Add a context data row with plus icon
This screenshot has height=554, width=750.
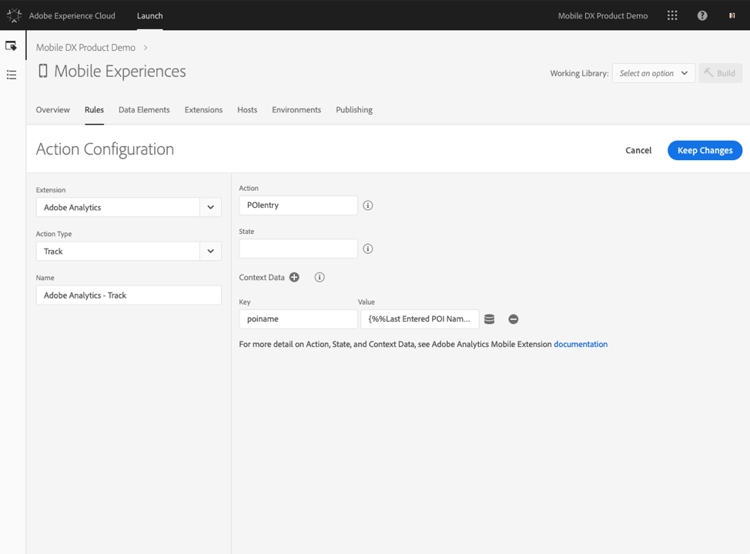point(294,277)
